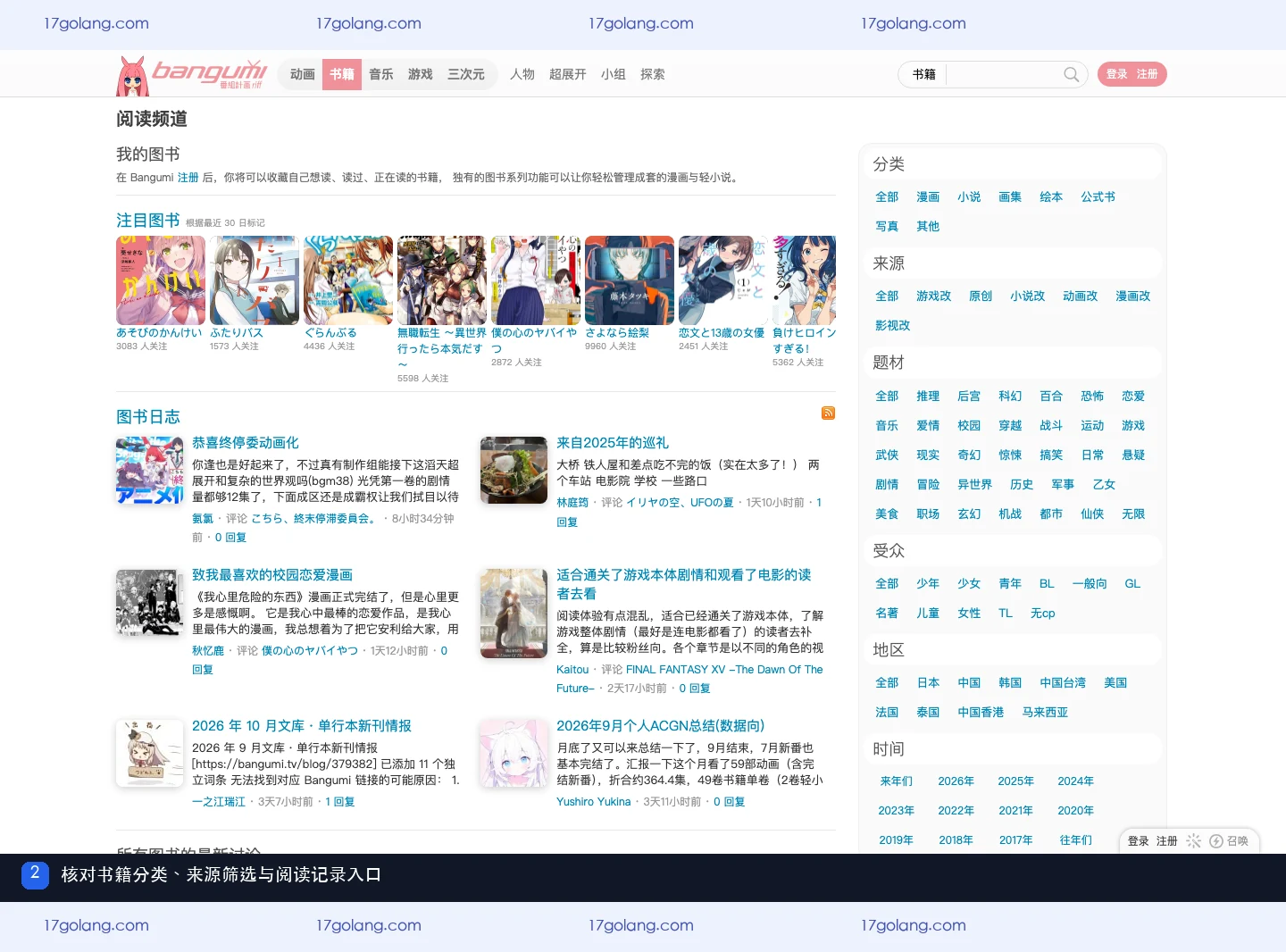Click the pink 登录 button
Viewport: 1286px width, 952px height.
(x=1116, y=74)
